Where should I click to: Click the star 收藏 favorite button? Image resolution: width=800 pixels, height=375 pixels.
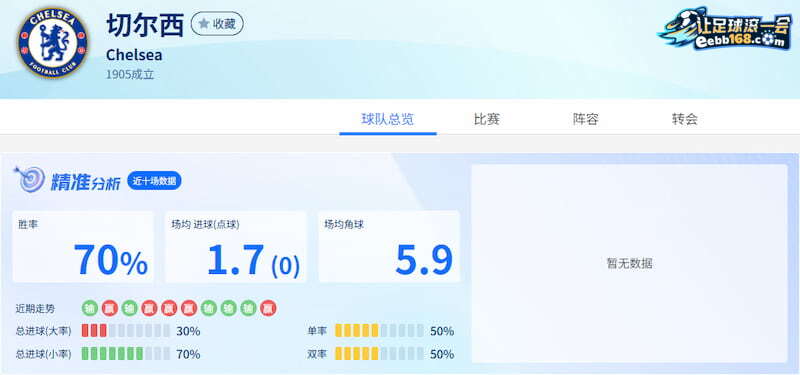217,23
